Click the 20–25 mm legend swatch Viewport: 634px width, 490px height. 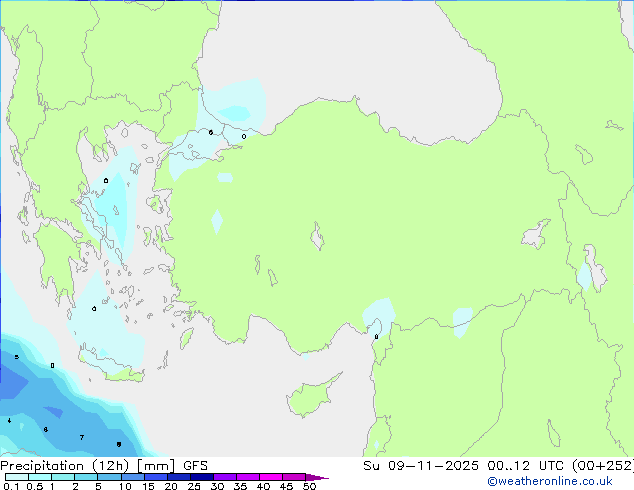click(x=178, y=477)
